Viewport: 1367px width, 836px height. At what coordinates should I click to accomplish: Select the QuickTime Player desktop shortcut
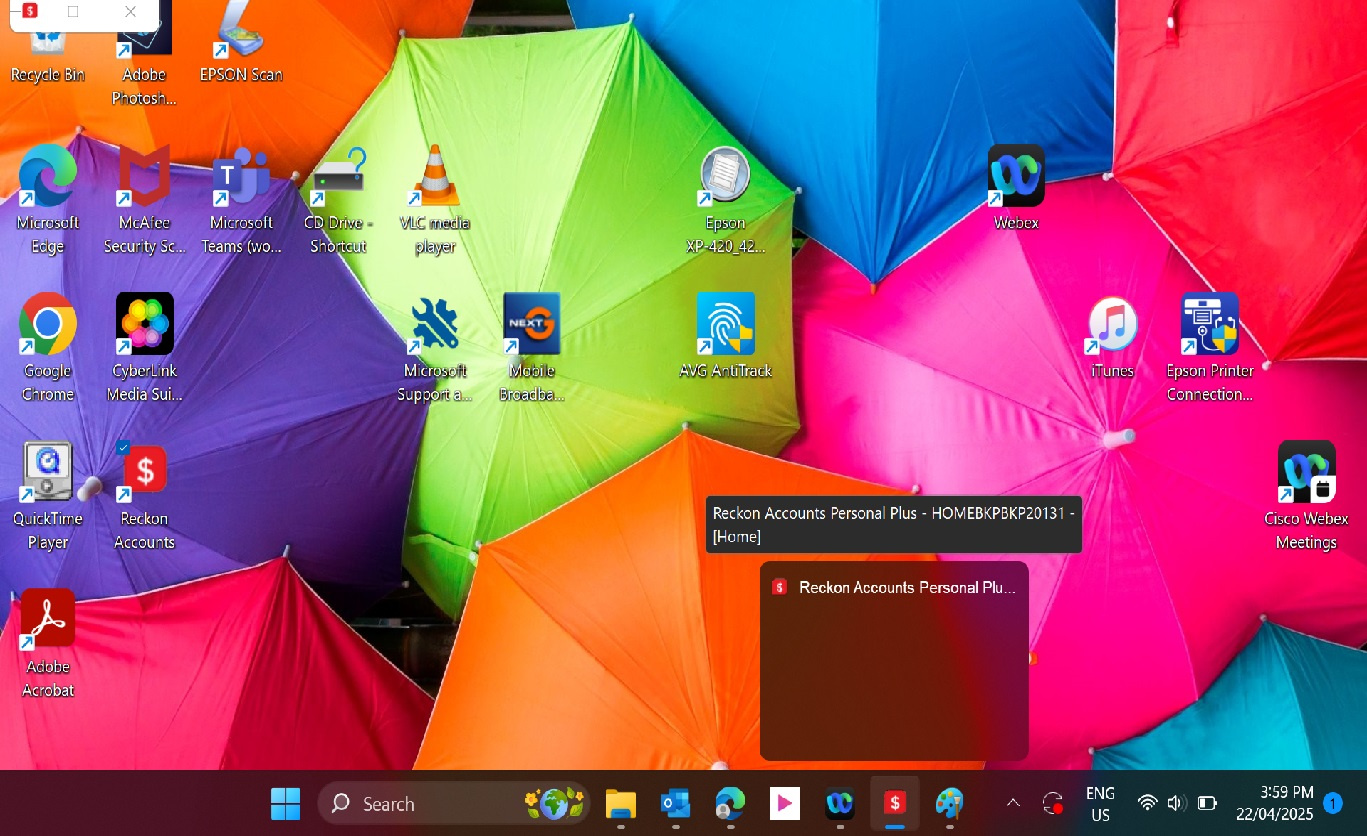click(x=47, y=496)
